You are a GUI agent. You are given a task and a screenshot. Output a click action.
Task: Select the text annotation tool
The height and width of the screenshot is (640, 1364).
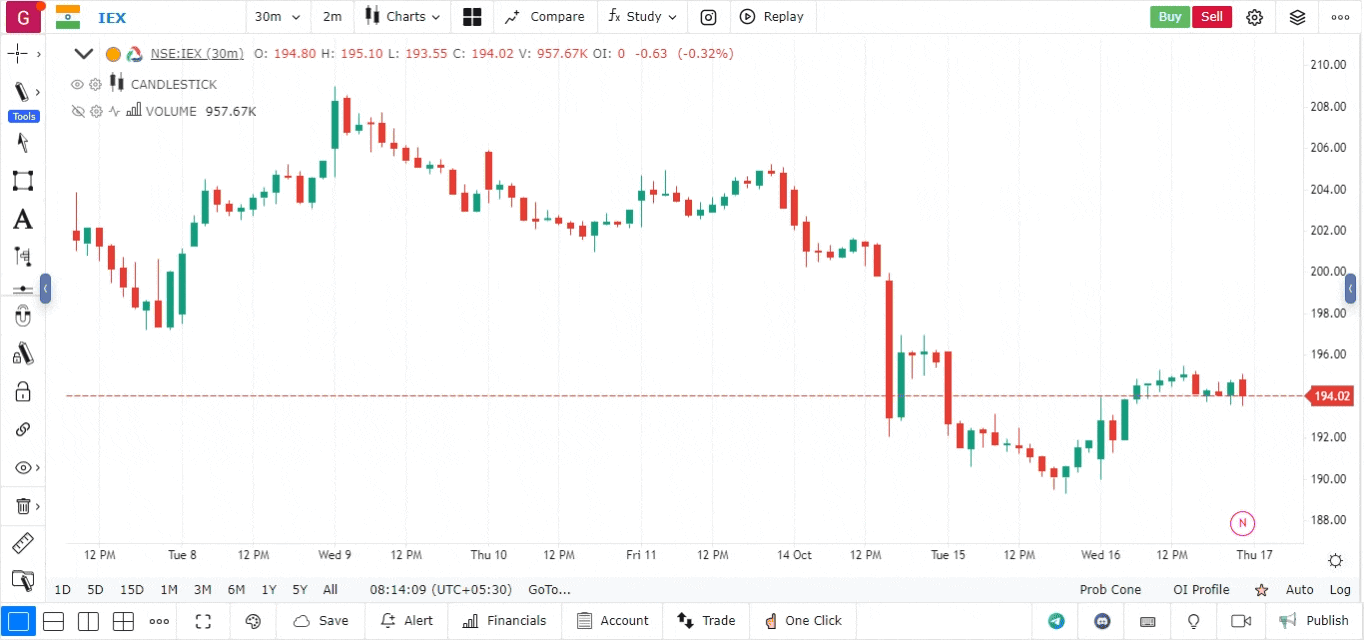pyautogui.click(x=22, y=220)
